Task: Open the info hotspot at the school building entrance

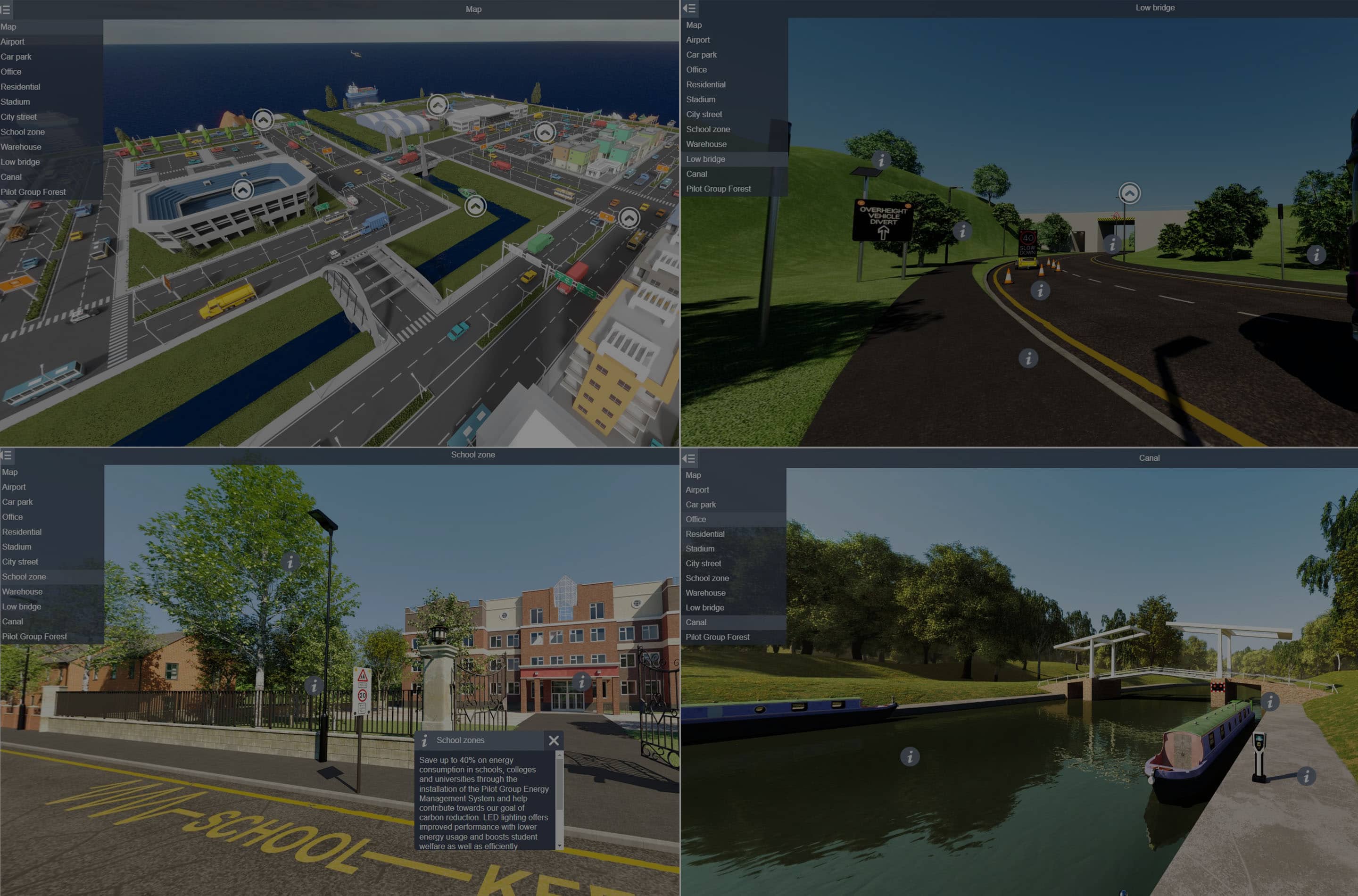Action: 581,681
